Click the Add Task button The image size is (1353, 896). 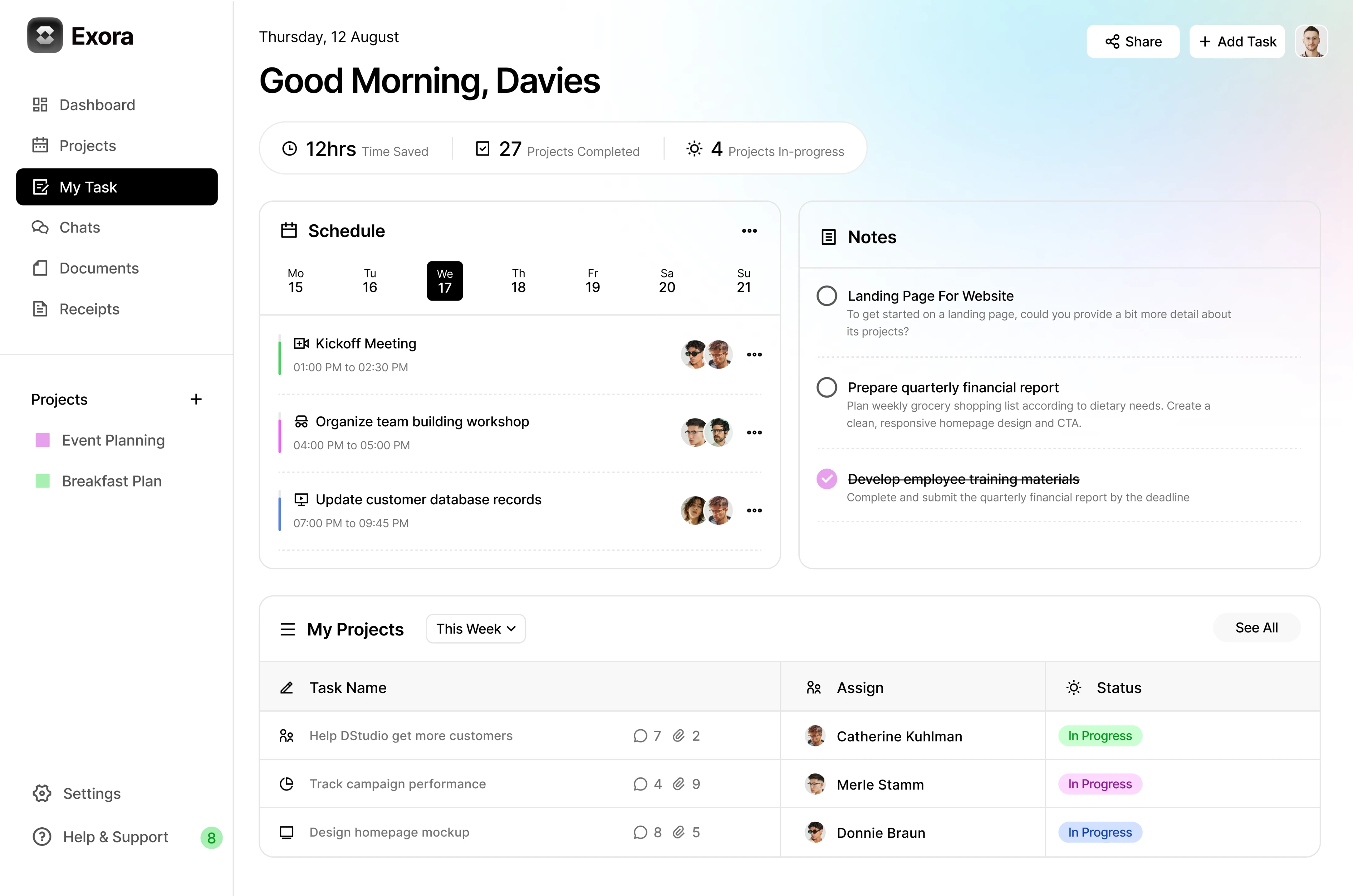(1237, 42)
